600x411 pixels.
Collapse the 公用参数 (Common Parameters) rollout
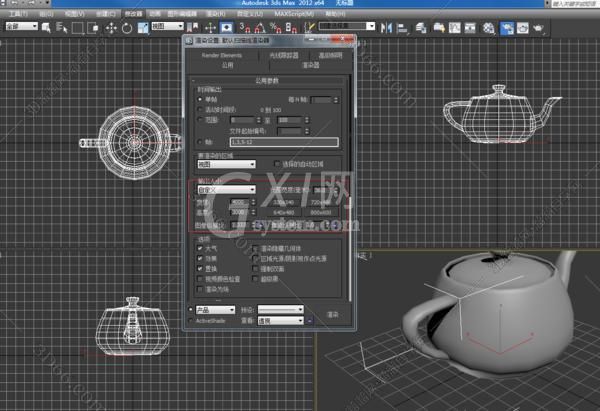coord(267,81)
